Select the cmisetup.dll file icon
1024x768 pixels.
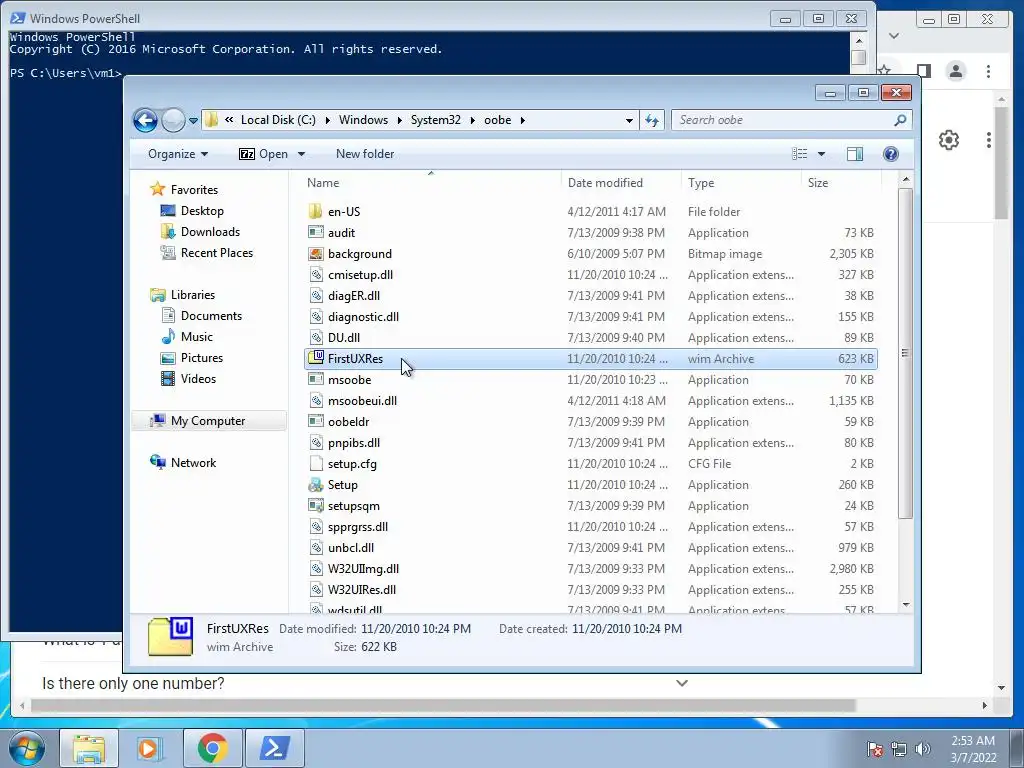pos(316,274)
